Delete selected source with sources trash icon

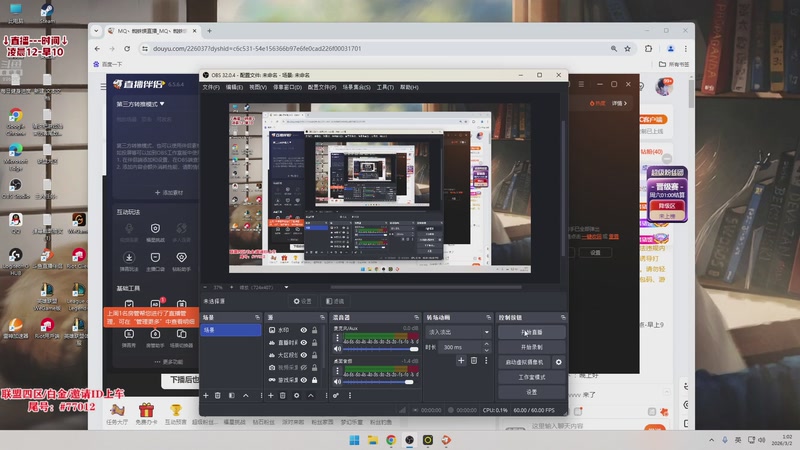pos(283,395)
